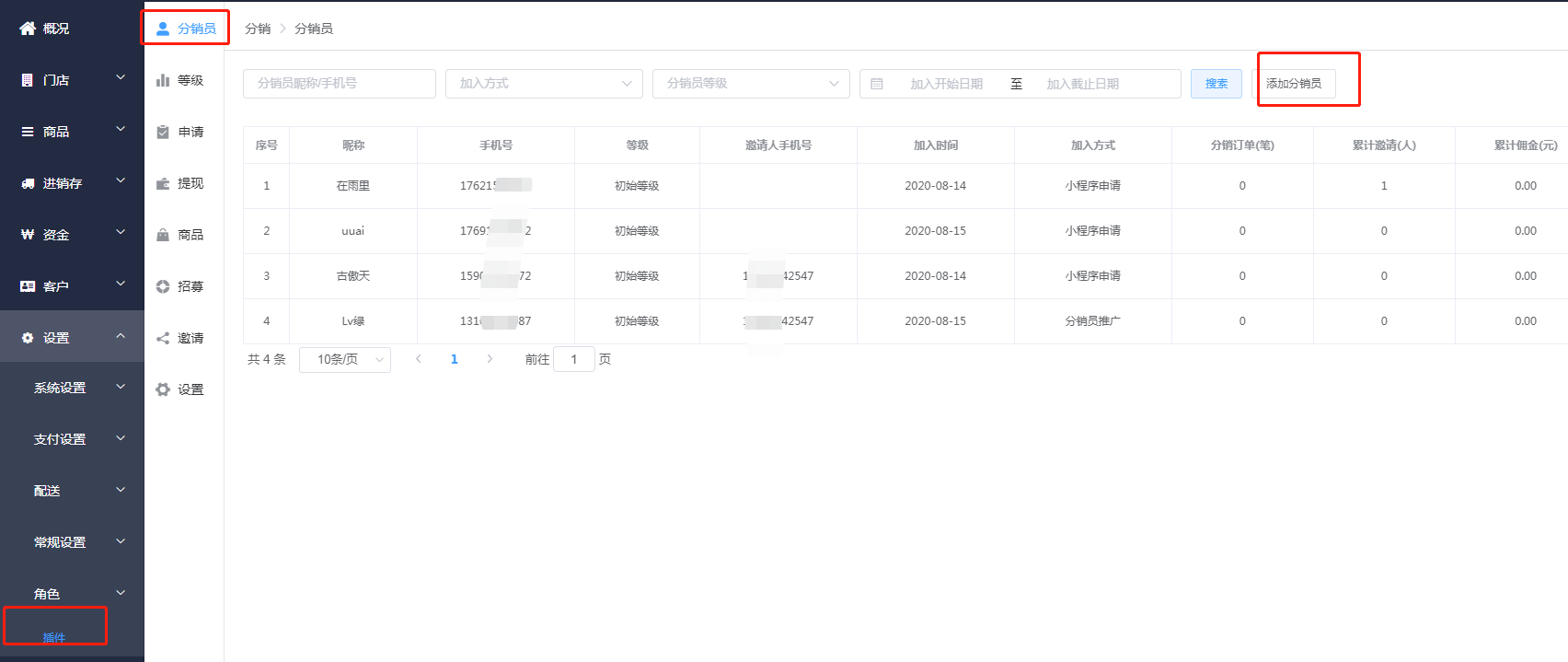Click the 前往 page number input box
The width and height of the screenshot is (1568, 662).
pos(574,359)
